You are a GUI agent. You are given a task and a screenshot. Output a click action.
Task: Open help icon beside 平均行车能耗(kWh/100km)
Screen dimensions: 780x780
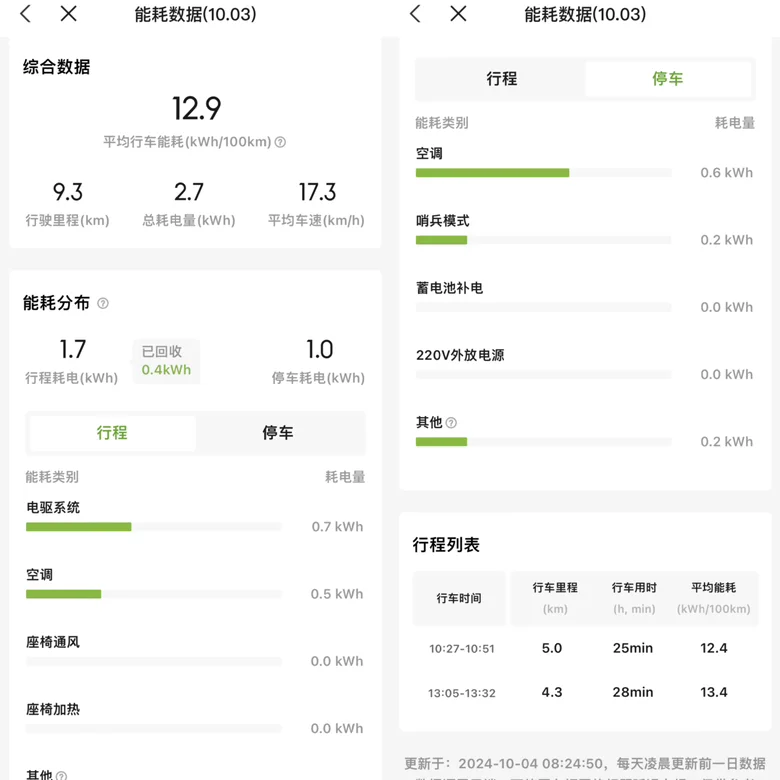pyautogui.click(x=280, y=142)
